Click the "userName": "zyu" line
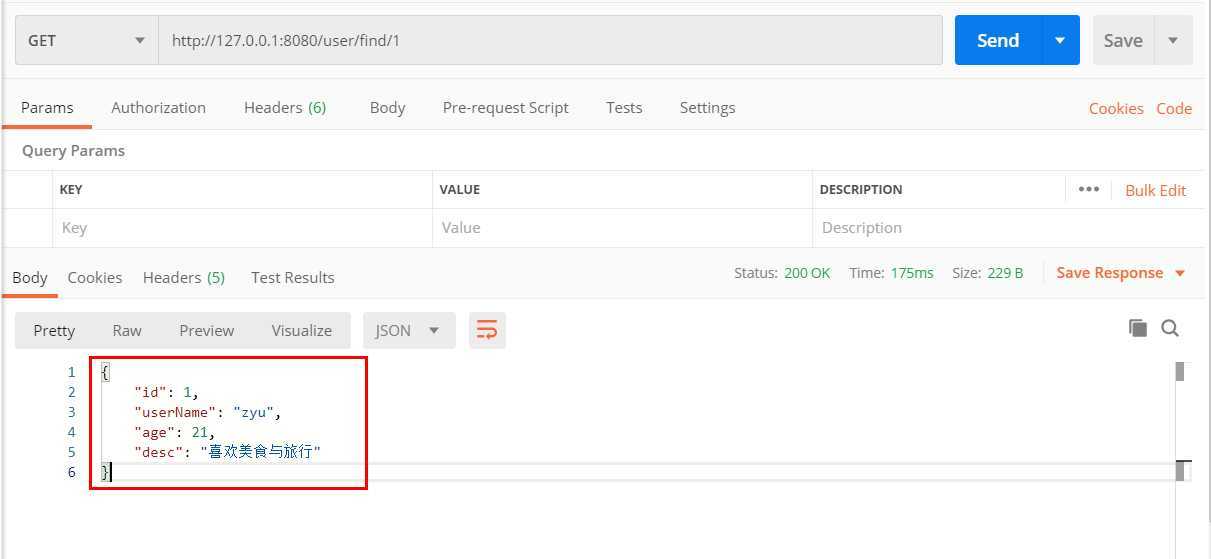 point(209,412)
